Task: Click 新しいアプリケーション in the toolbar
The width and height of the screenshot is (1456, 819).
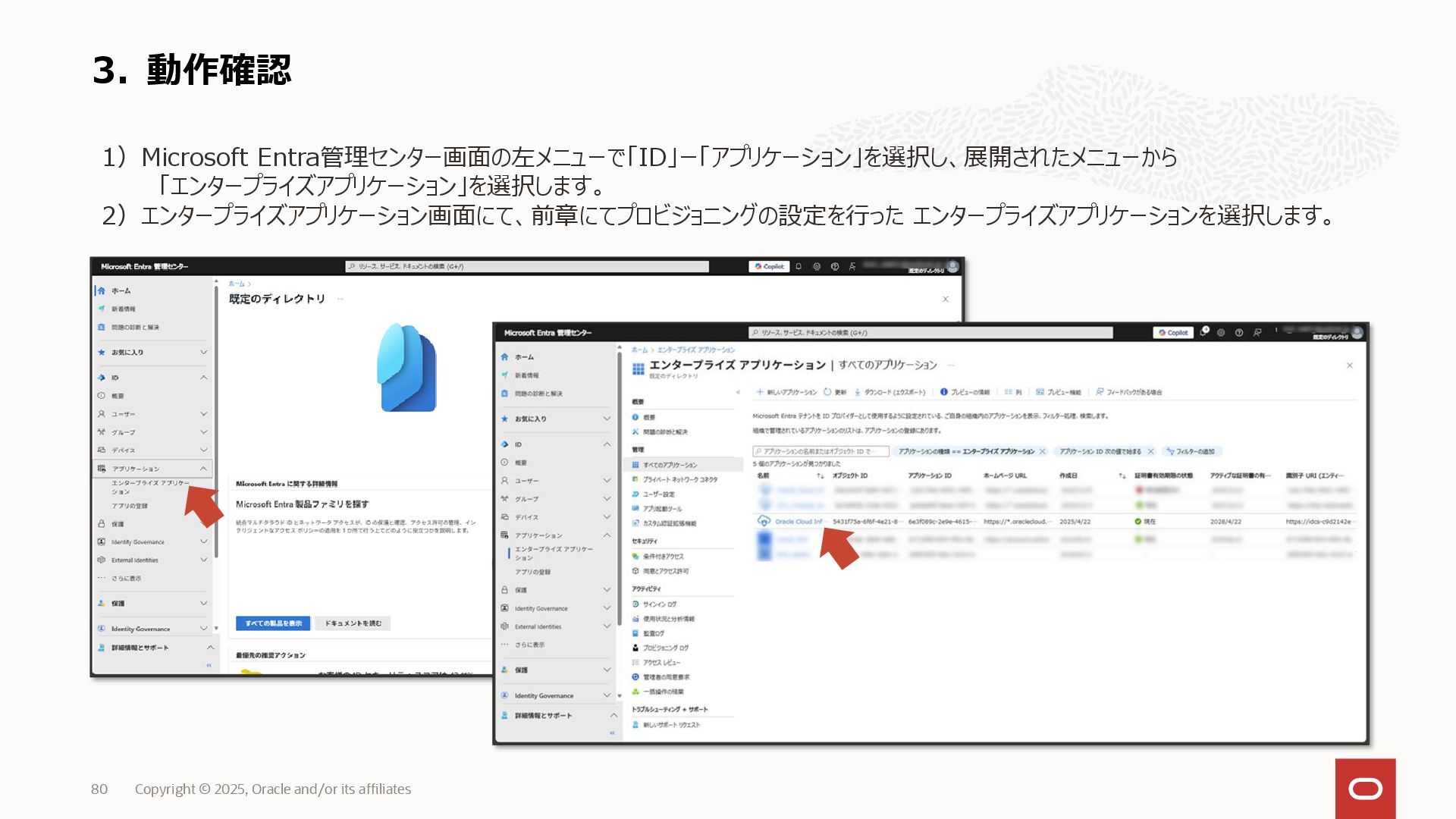Action: click(786, 392)
